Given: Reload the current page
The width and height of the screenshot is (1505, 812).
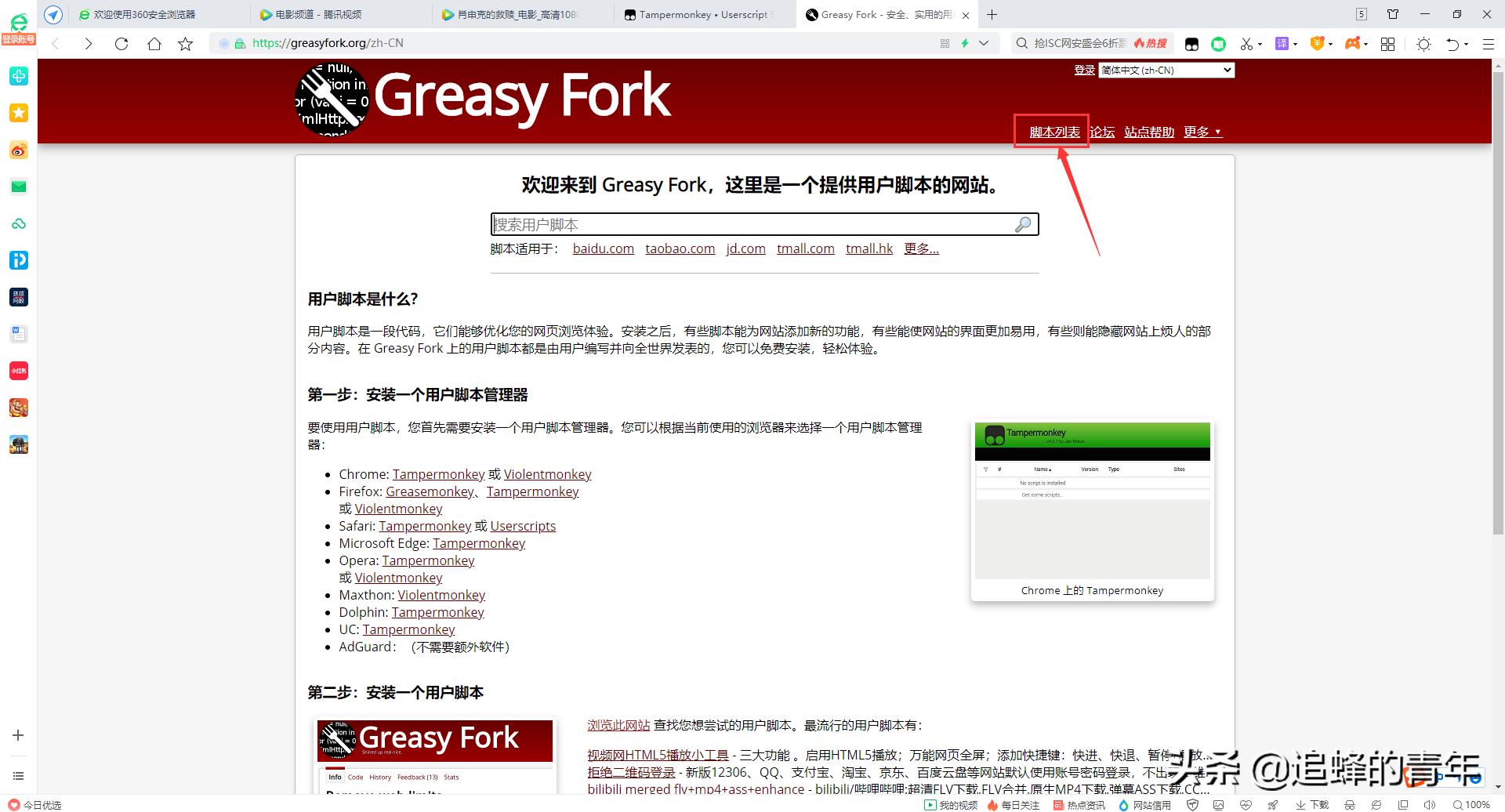Looking at the screenshot, I should pos(121,44).
